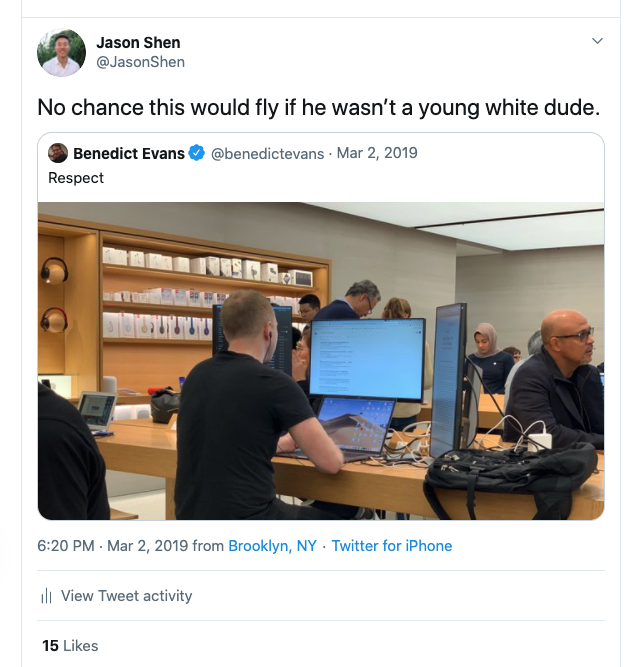Click Benedict Evans' small avatar
Image resolution: width=637 pixels, height=667 pixels.
click(x=58, y=153)
